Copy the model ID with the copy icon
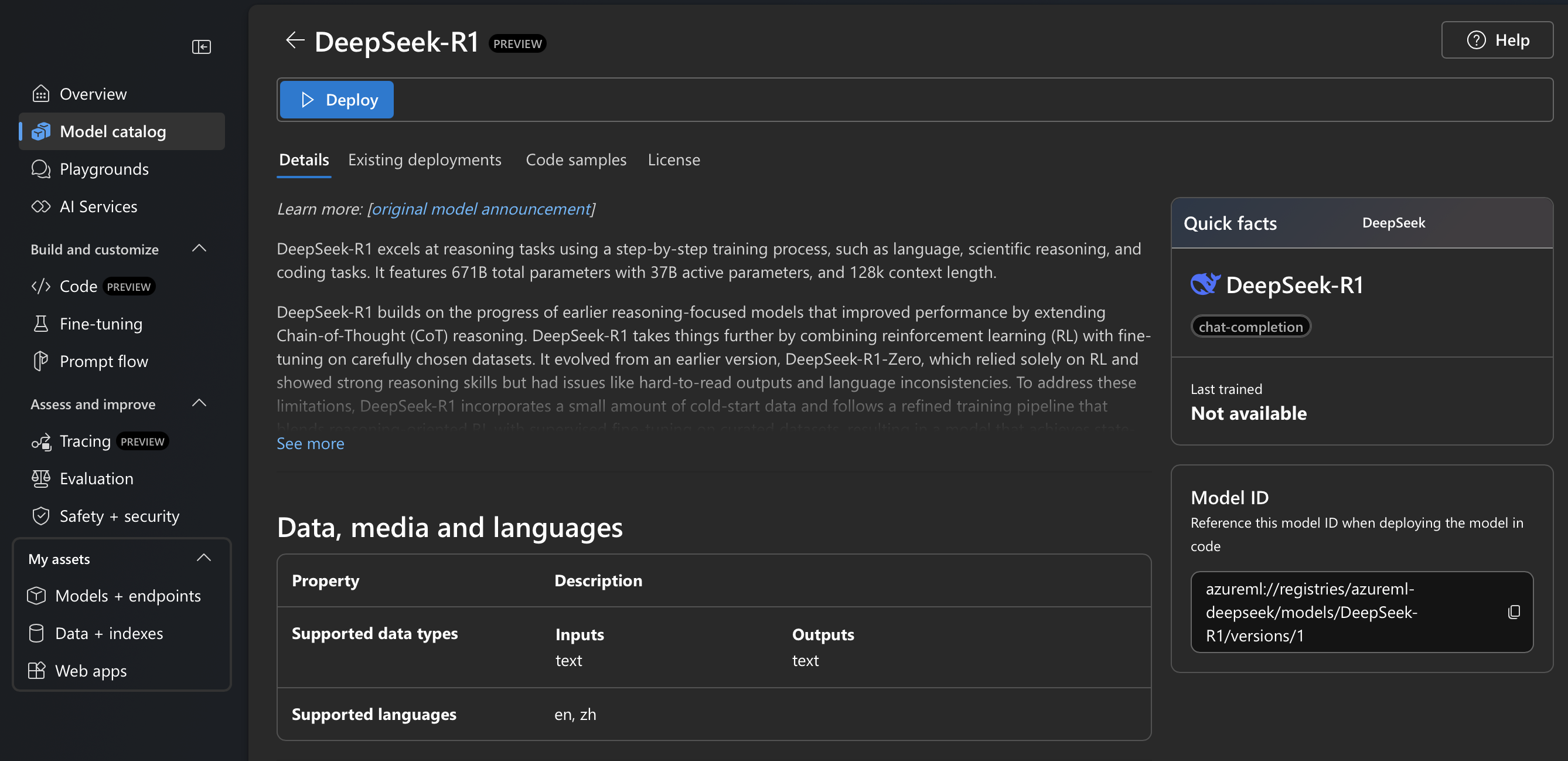Image resolution: width=1568 pixels, height=761 pixels. tap(1514, 611)
